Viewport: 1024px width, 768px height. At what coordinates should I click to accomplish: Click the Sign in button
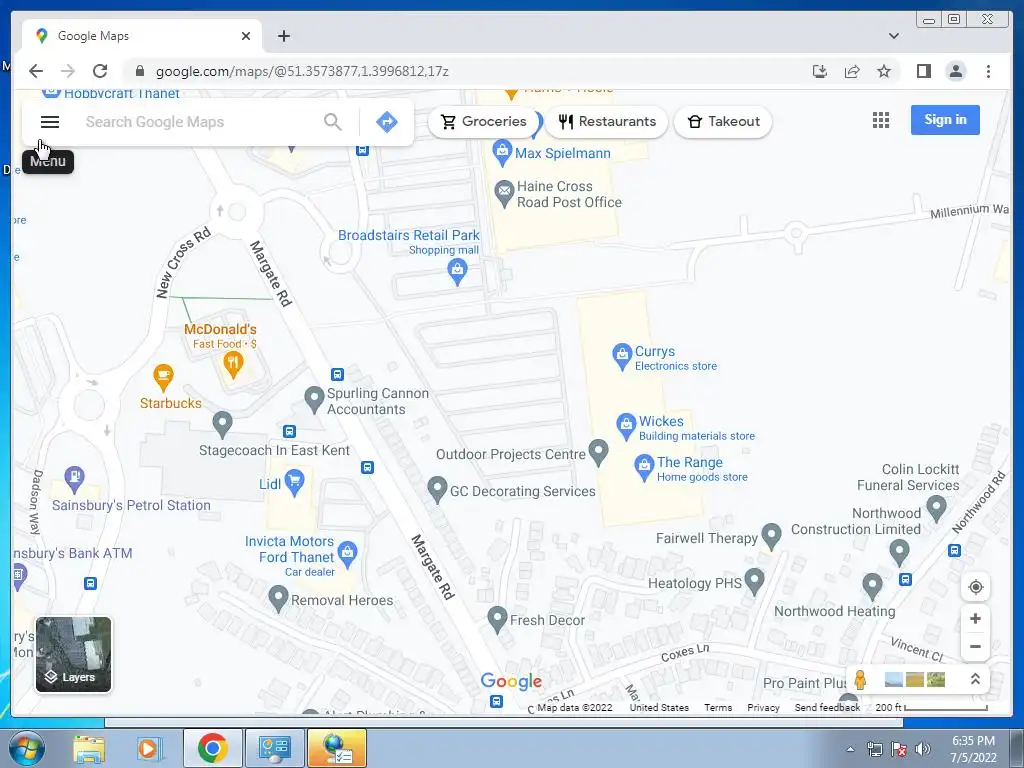(x=945, y=120)
